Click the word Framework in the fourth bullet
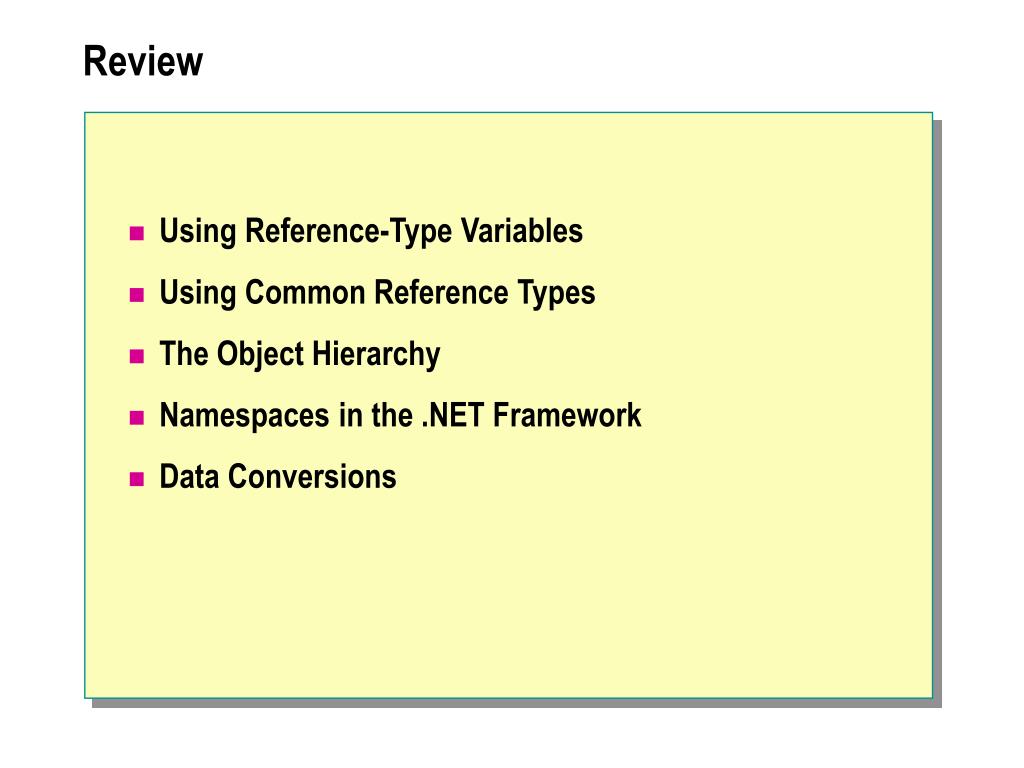 pos(567,415)
